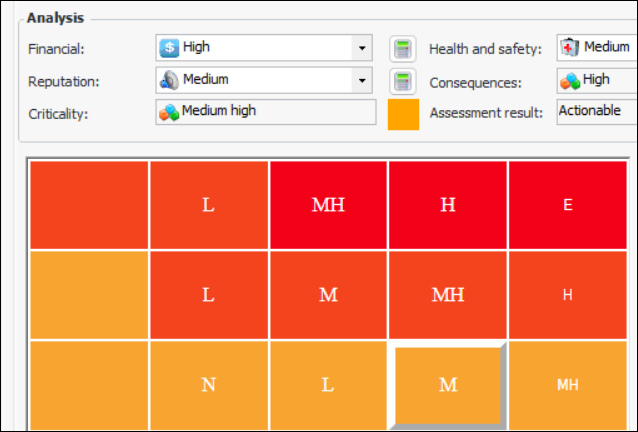Image resolution: width=638 pixels, height=432 pixels.
Task: Click the Consequences colored shapes icon
Action: coord(570,80)
